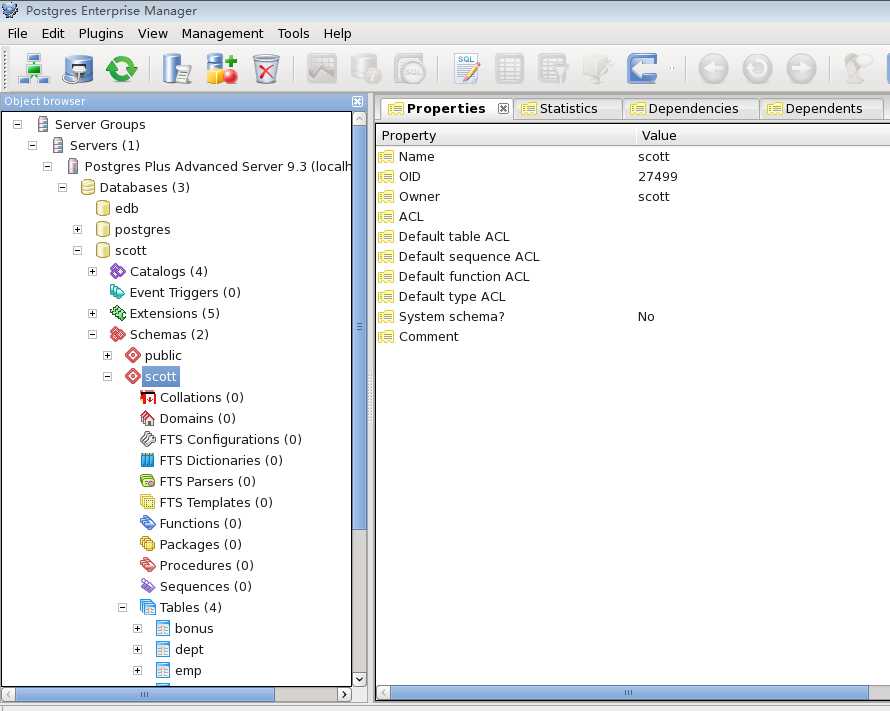Click the OID value 27499
Screen dimensions: 890x711
(x=657, y=176)
